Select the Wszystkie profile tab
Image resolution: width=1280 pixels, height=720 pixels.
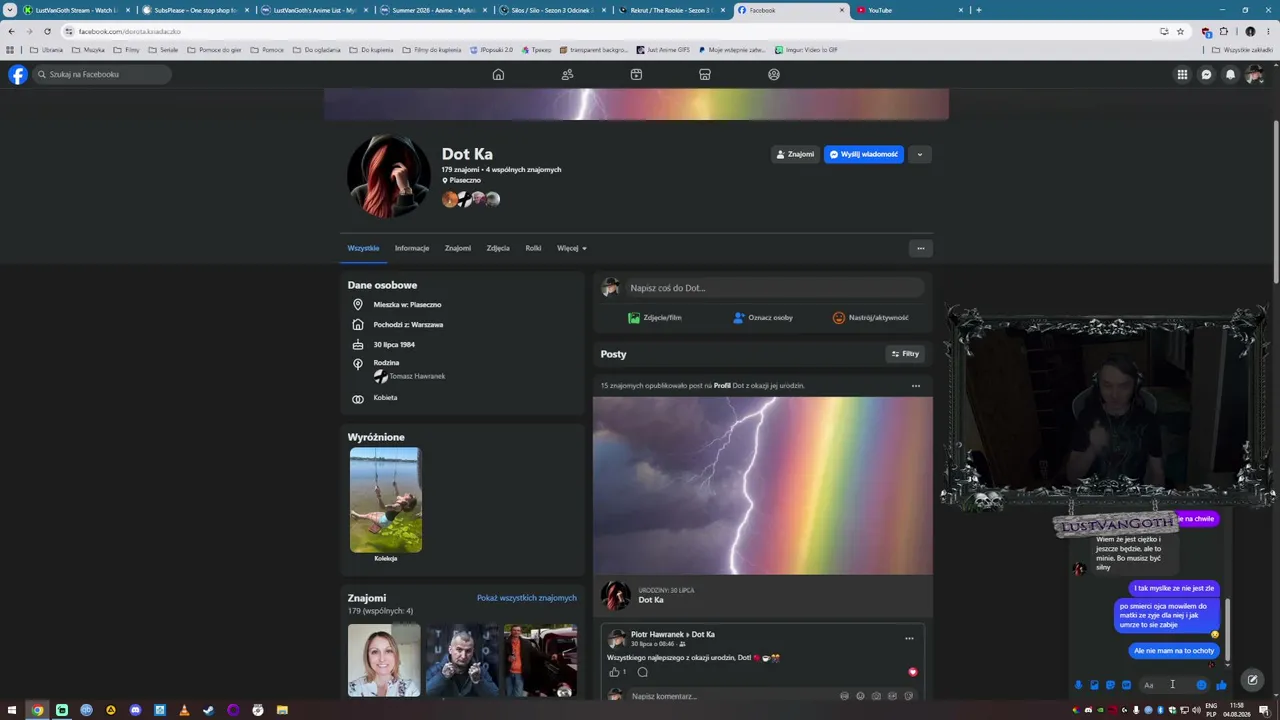point(363,248)
